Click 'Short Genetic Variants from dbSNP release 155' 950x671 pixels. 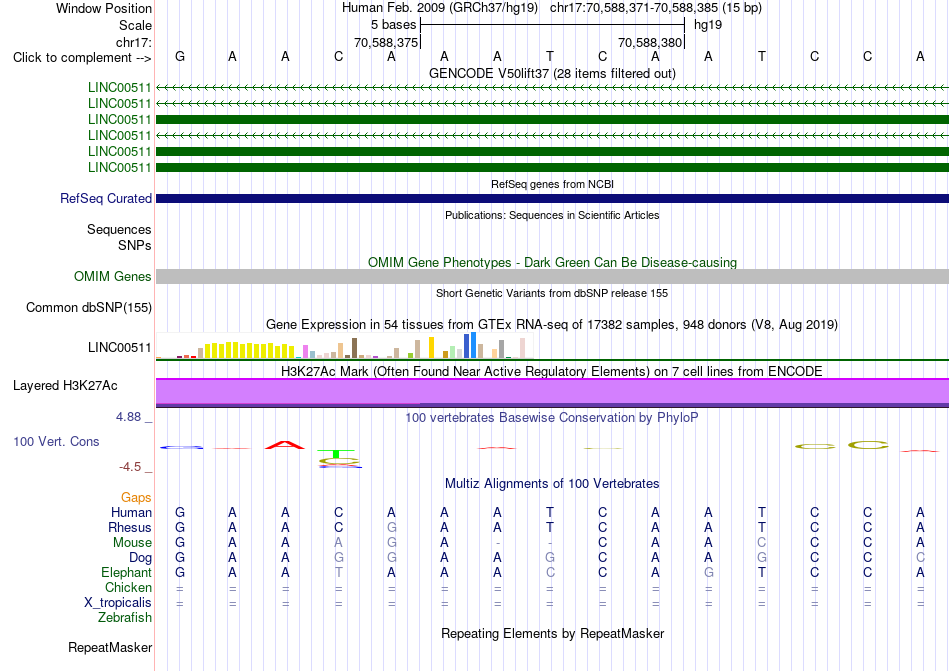point(552,293)
